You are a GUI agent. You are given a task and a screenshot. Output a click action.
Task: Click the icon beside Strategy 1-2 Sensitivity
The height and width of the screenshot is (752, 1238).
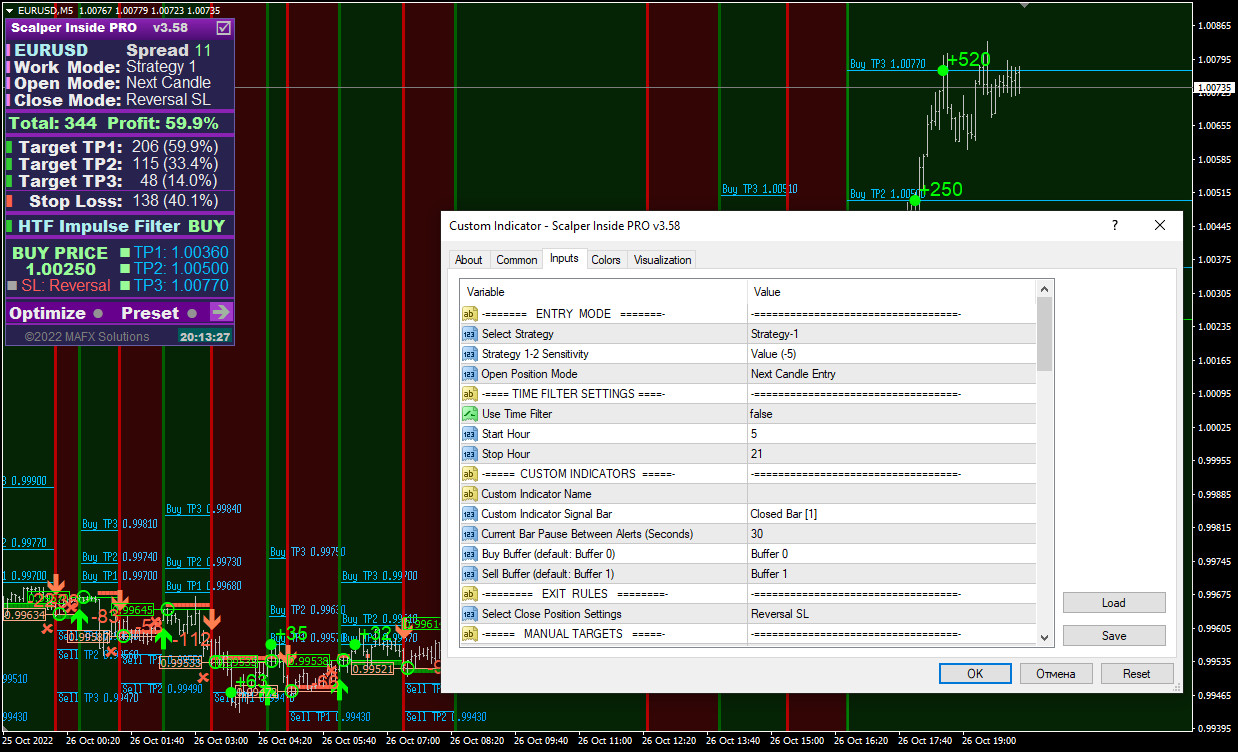click(469, 354)
